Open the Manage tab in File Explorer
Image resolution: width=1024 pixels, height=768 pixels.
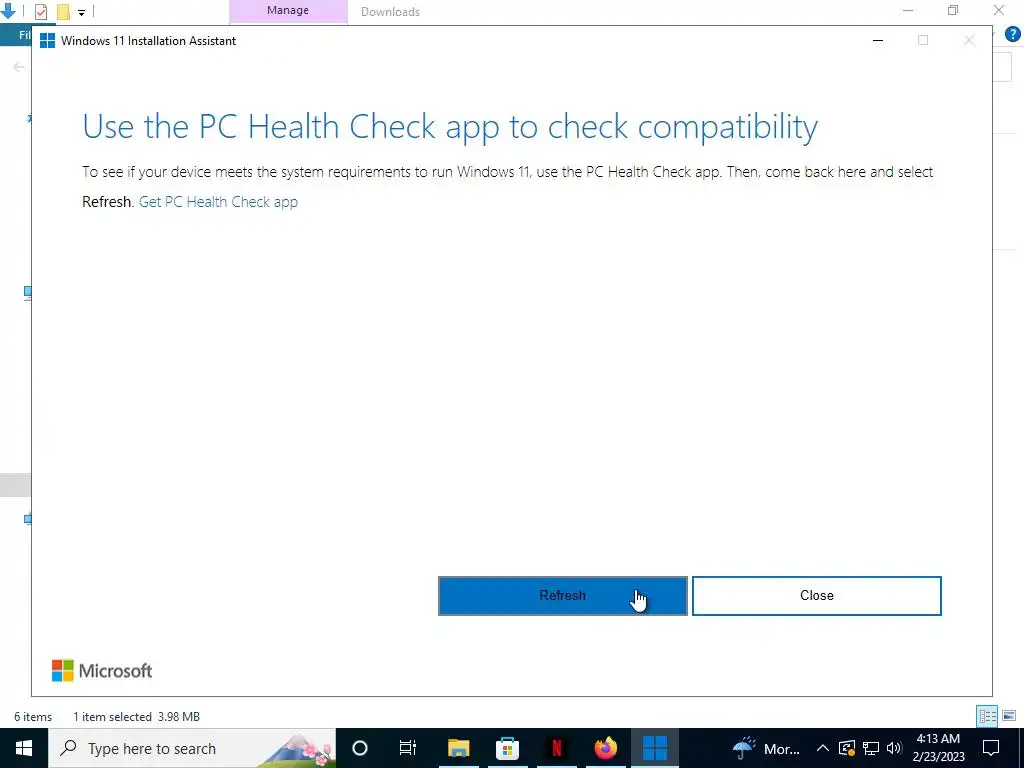click(288, 11)
